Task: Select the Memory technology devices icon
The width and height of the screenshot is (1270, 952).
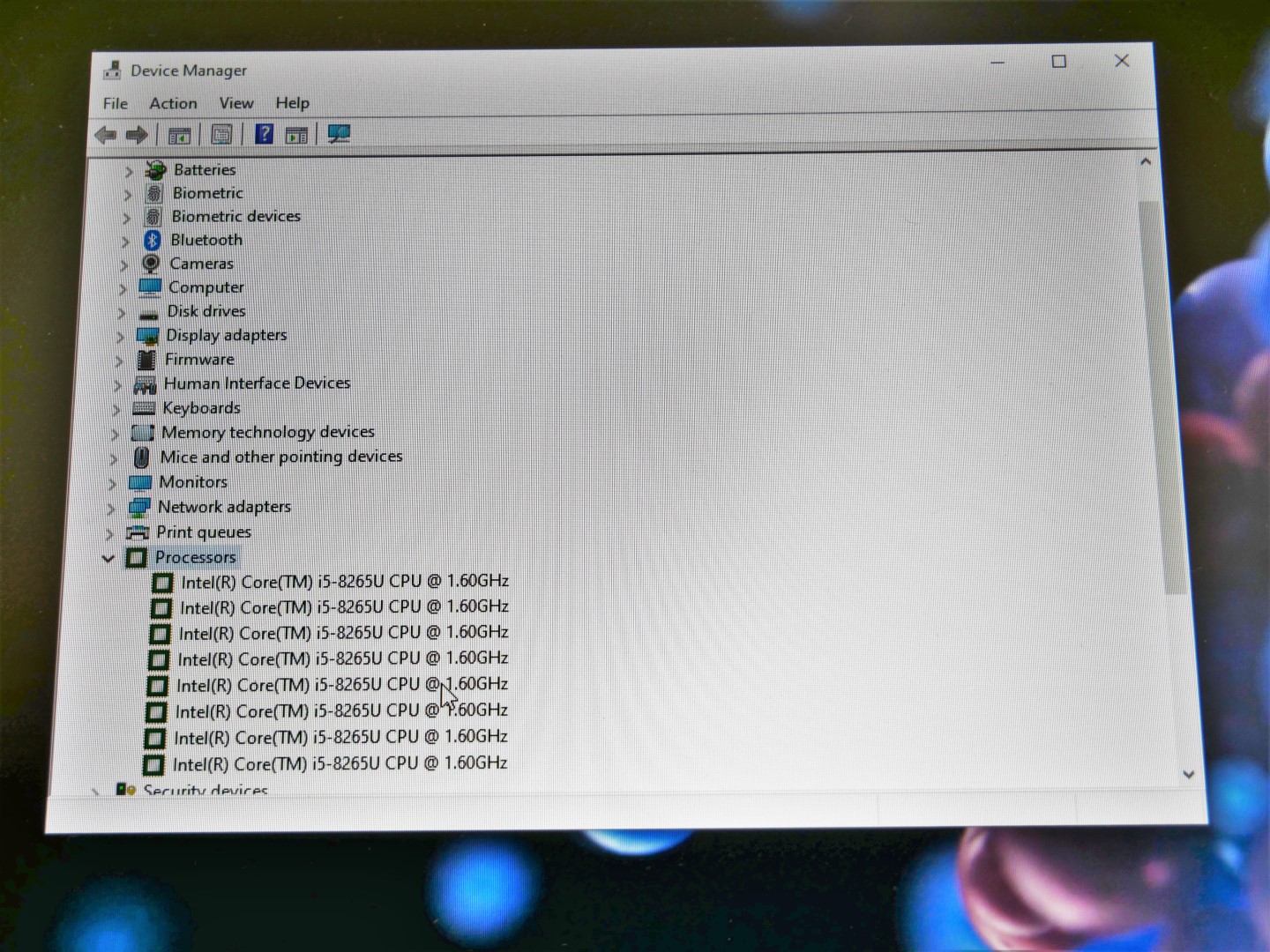Action: (x=142, y=433)
